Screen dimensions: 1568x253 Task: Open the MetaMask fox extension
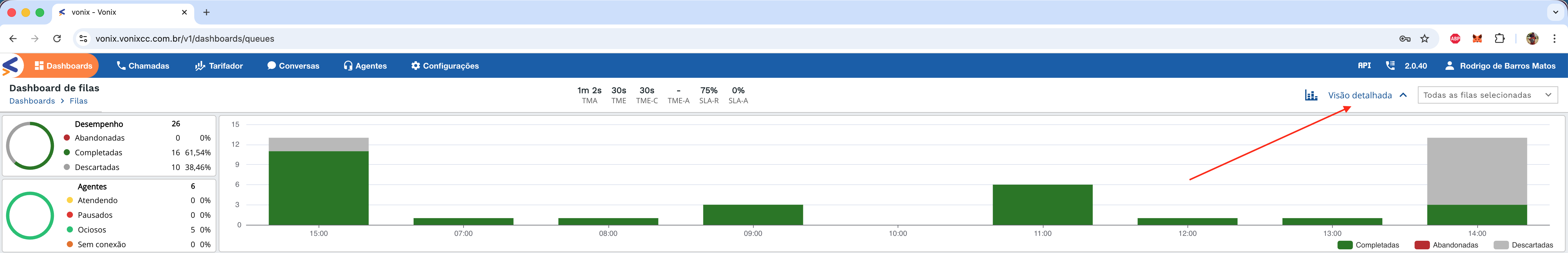click(1477, 38)
